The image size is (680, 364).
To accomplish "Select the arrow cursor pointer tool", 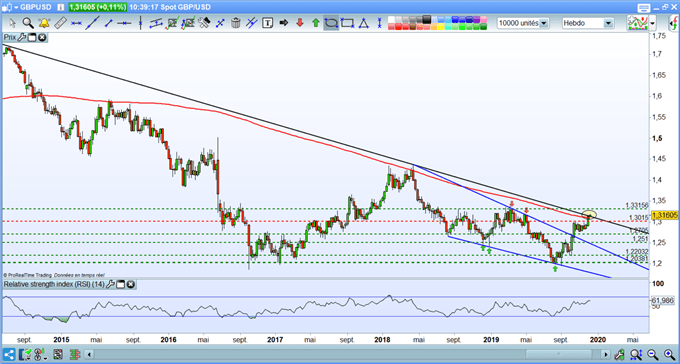I will tap(12, 23).
